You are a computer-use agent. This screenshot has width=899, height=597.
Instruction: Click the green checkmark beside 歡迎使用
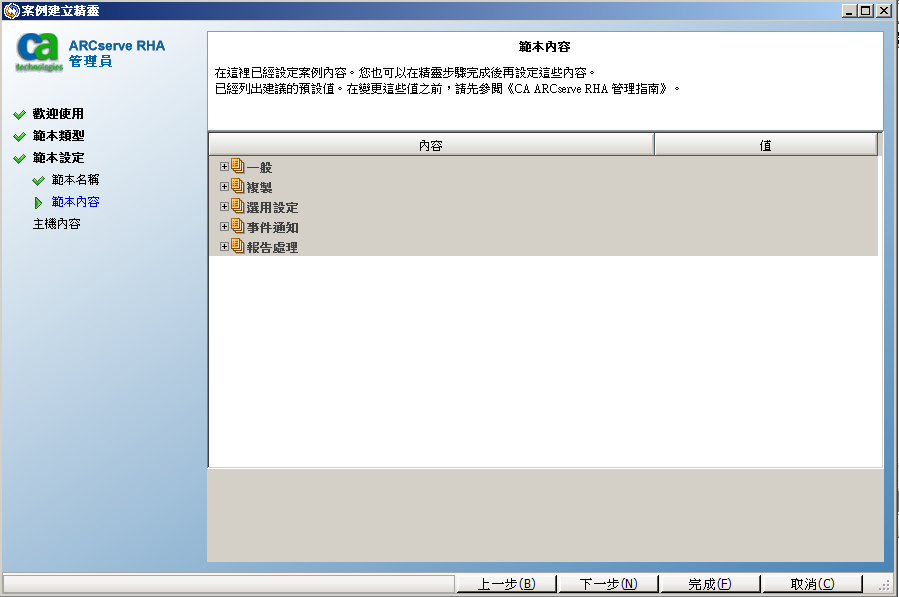19,114
